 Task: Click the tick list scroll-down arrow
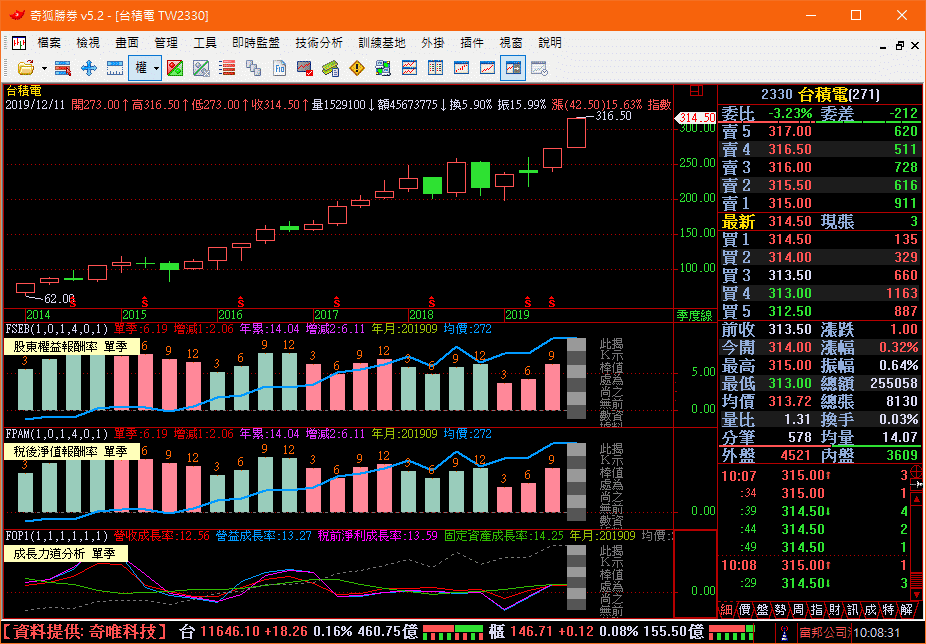click(x=917, y=594)
